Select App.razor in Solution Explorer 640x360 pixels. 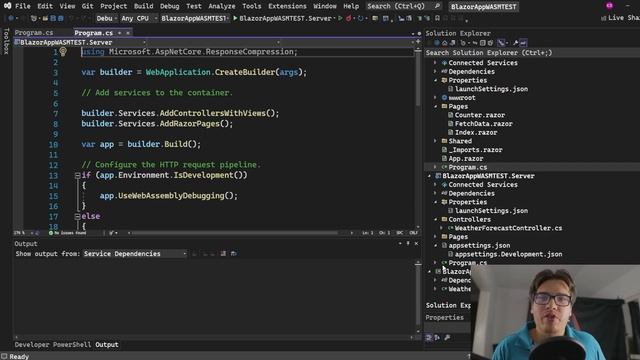click(466, 158)
